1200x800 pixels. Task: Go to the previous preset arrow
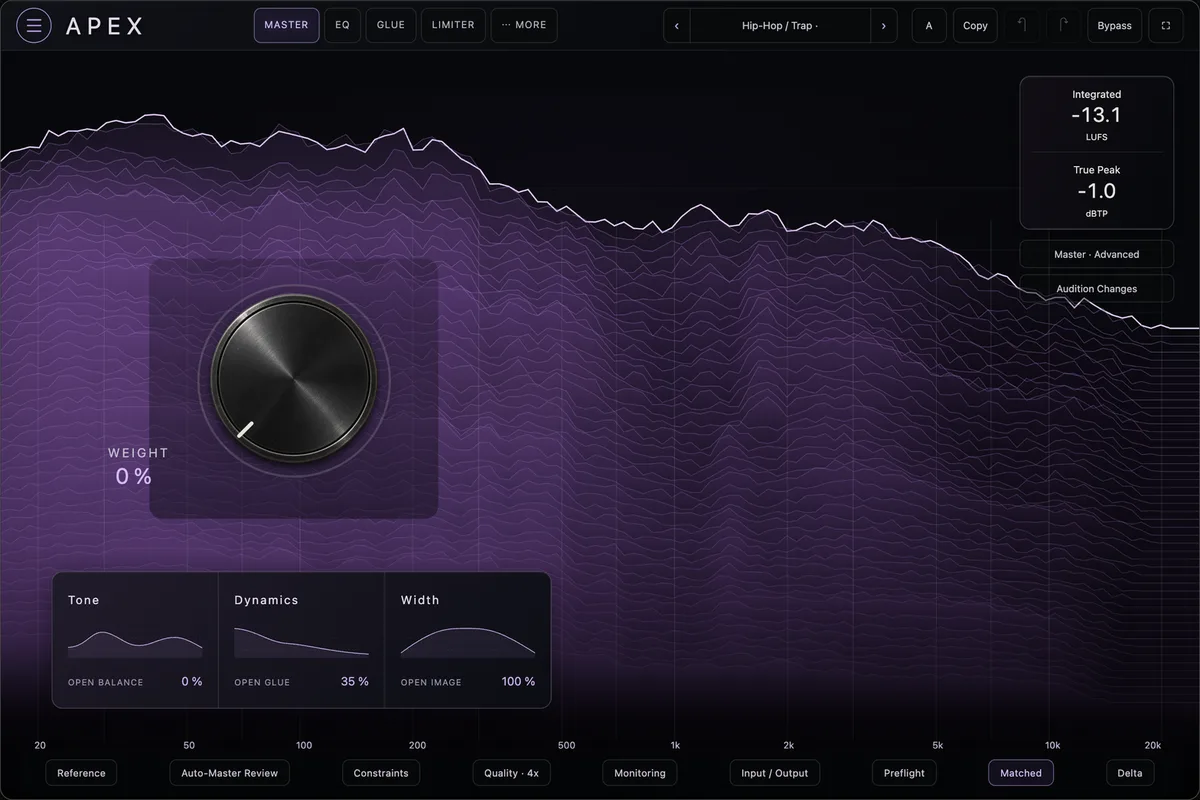pyautogui.click(x=677, y=25)
